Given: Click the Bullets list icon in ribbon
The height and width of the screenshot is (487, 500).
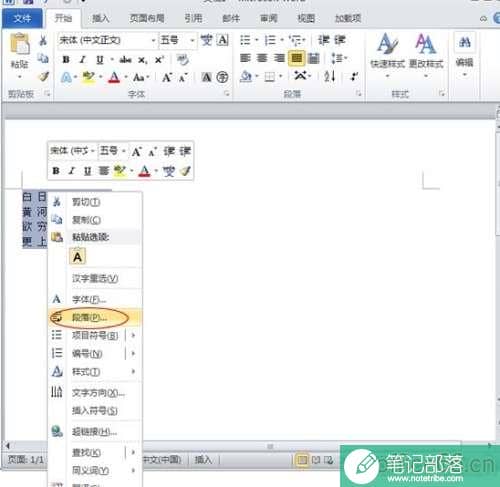Looking at the screenshot, I should point(245,40).
